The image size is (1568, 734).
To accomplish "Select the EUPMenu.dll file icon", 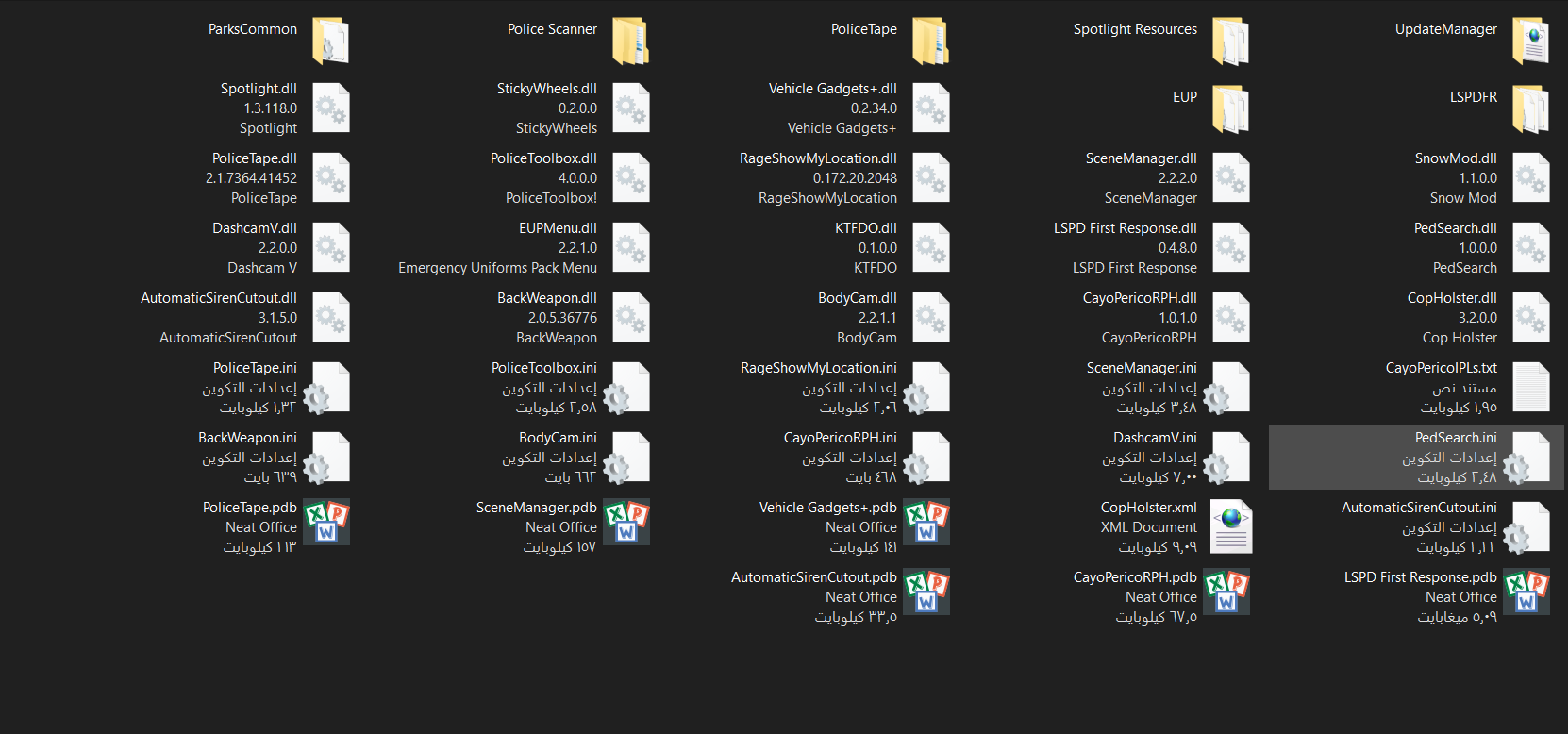I will point(630,247).
